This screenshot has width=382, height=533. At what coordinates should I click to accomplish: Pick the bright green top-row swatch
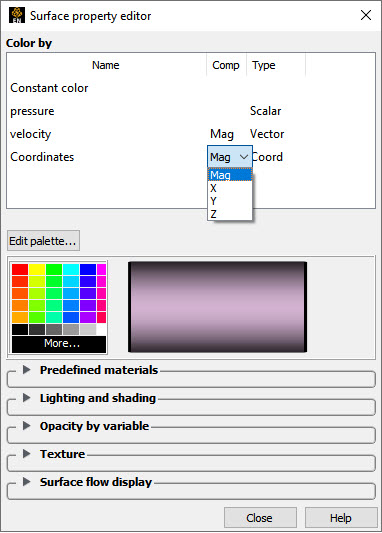tap(54, 269)
